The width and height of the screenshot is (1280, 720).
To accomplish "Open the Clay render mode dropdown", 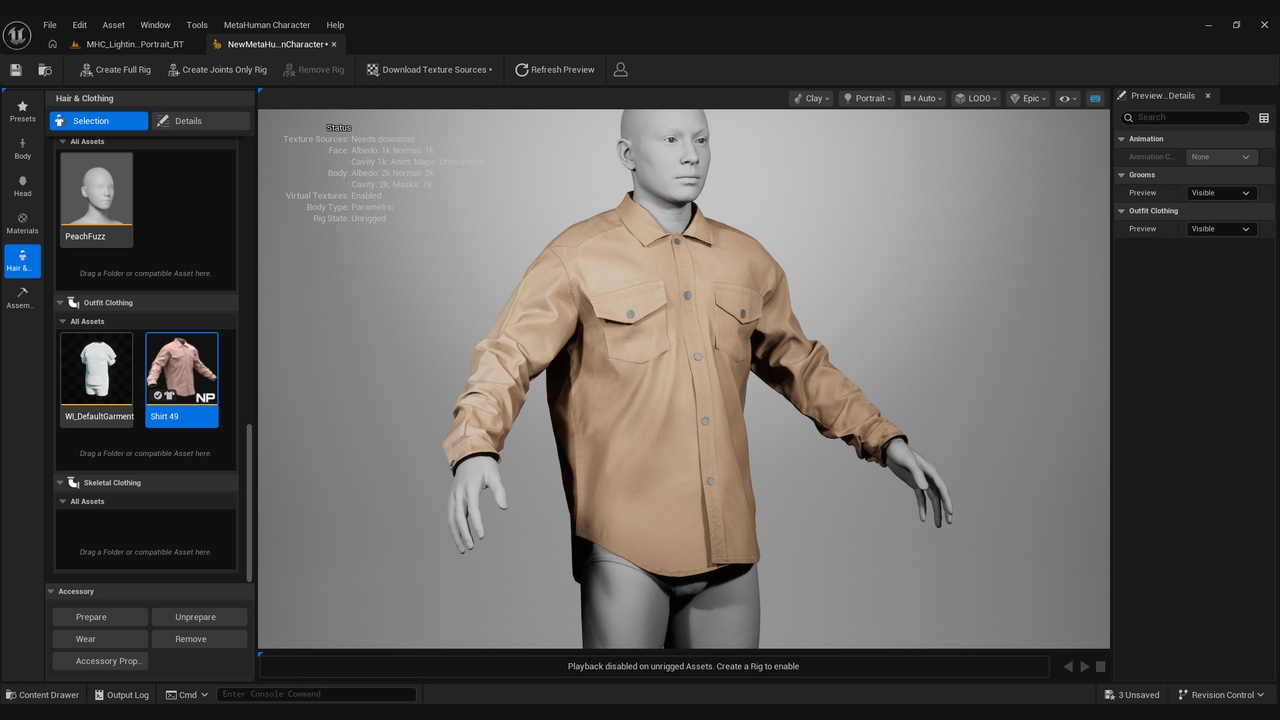I will click(811, 98).
